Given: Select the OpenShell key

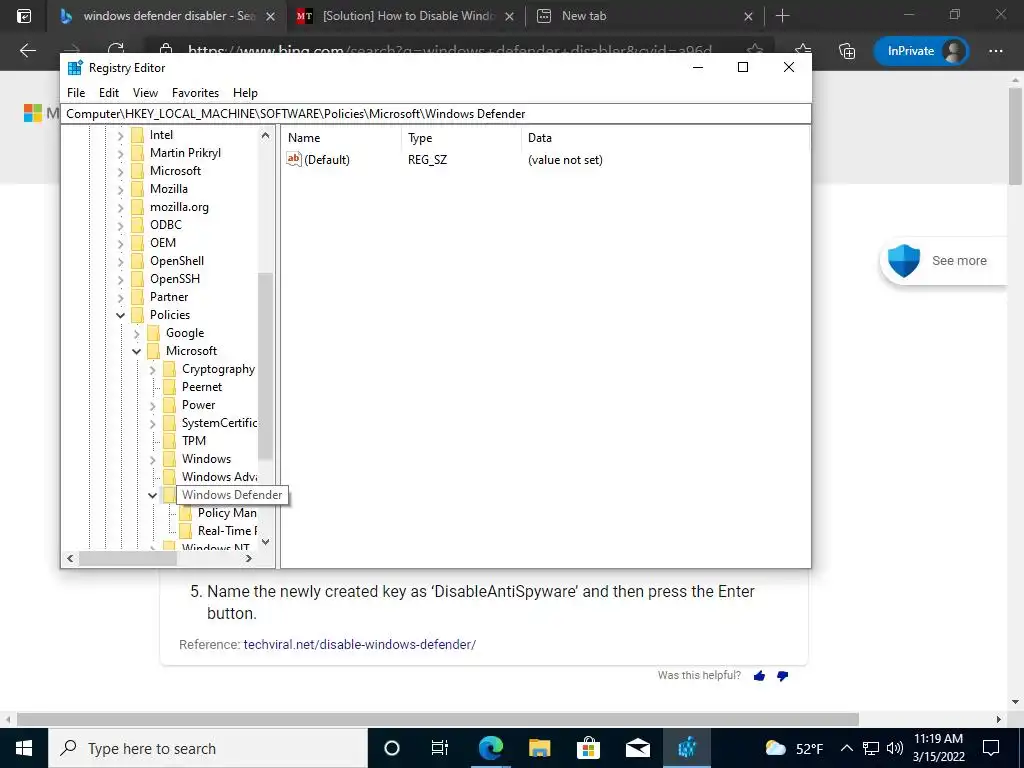Looking at the screenshot, I should (x=176, y=261).
